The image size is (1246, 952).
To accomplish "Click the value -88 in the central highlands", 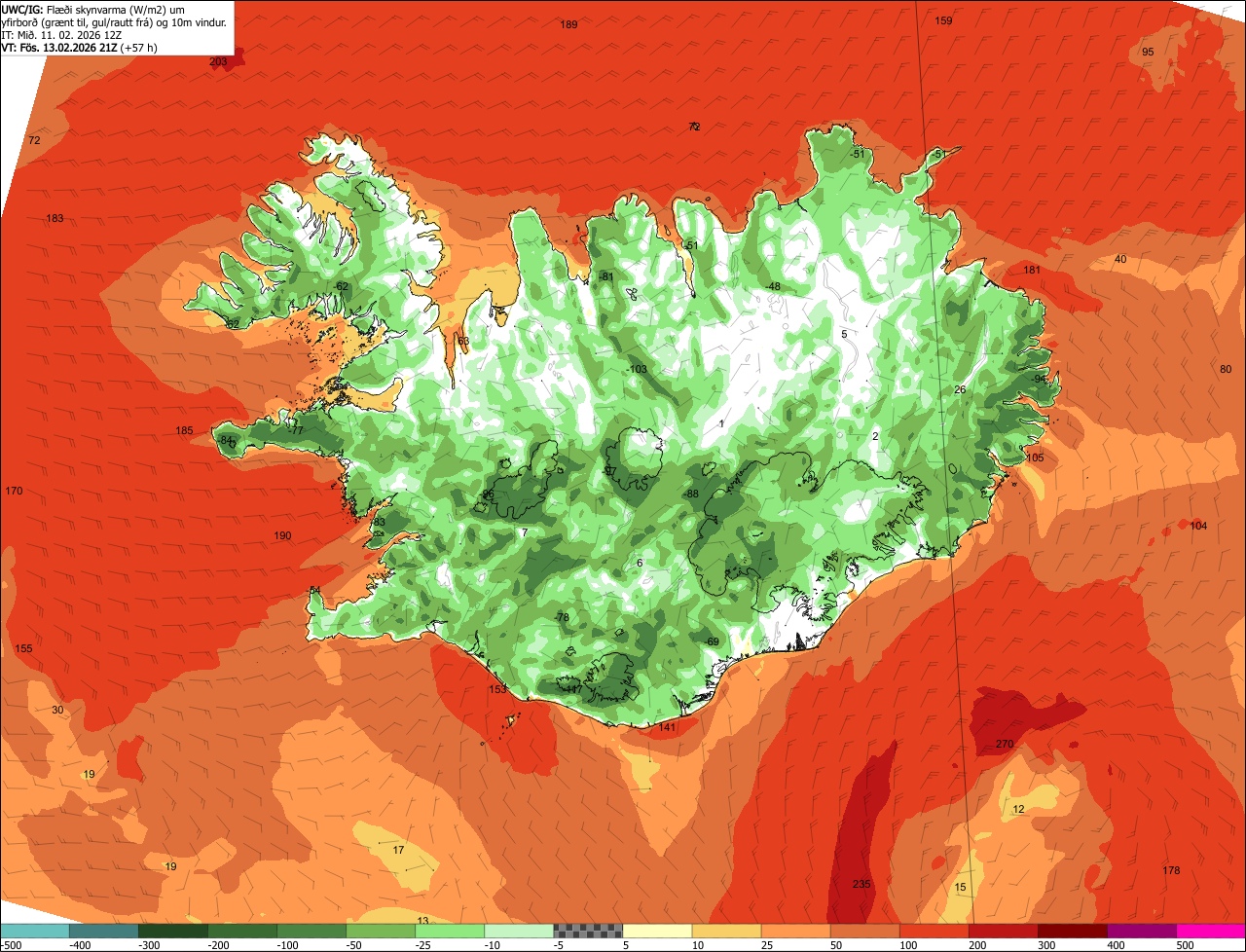I will click(692, 494).
